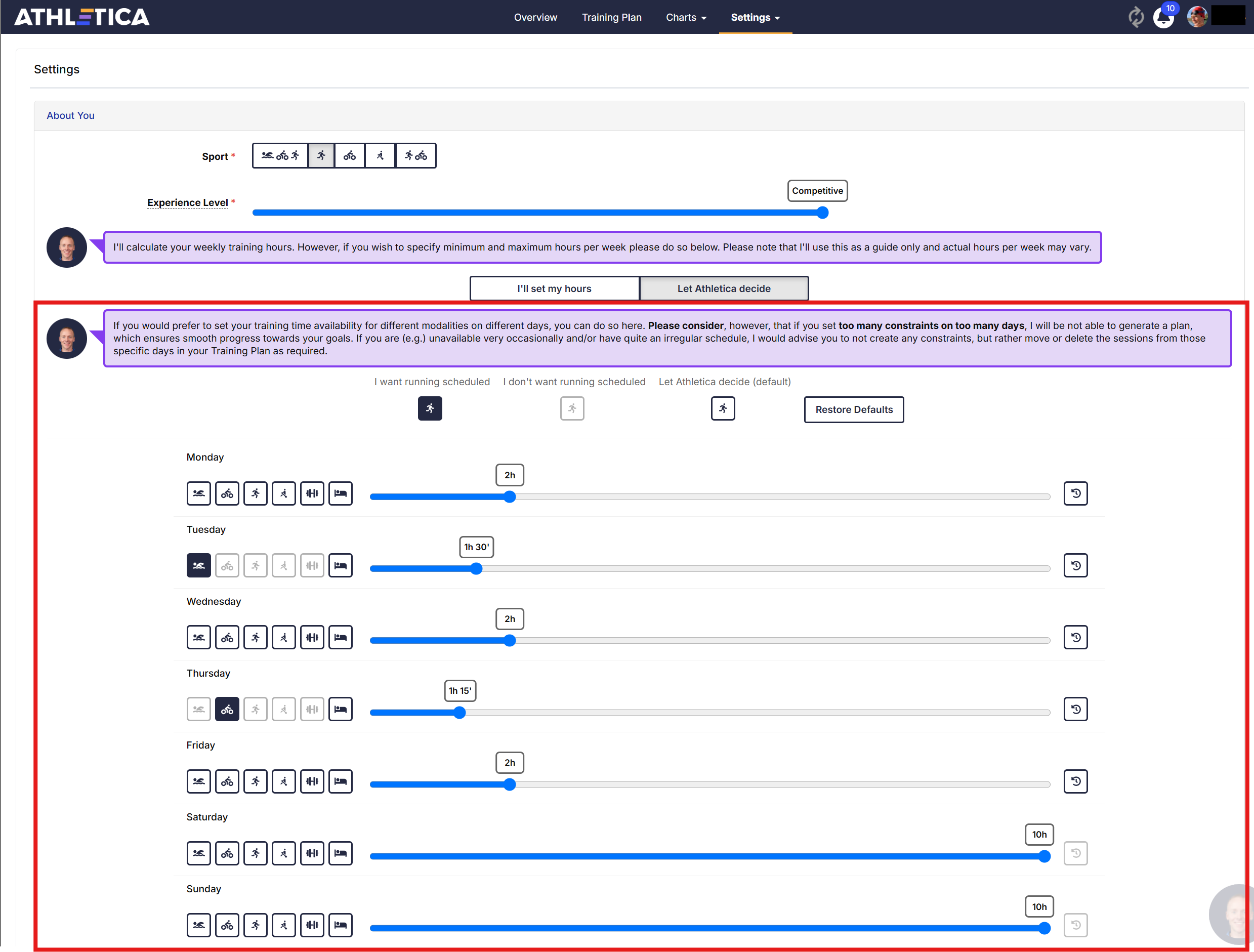The image size is (1254, 952).
Task: Click the Athletica logo
Action: [82, 17]
